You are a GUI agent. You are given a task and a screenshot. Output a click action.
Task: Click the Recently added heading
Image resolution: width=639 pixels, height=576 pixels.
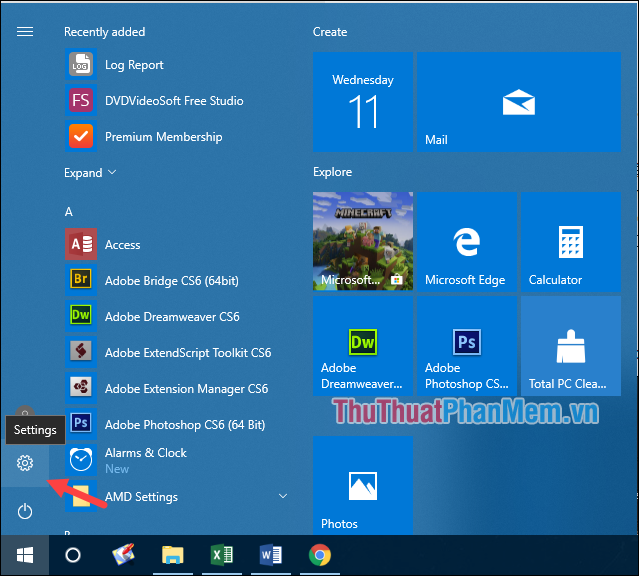click(x=104, y=32)
